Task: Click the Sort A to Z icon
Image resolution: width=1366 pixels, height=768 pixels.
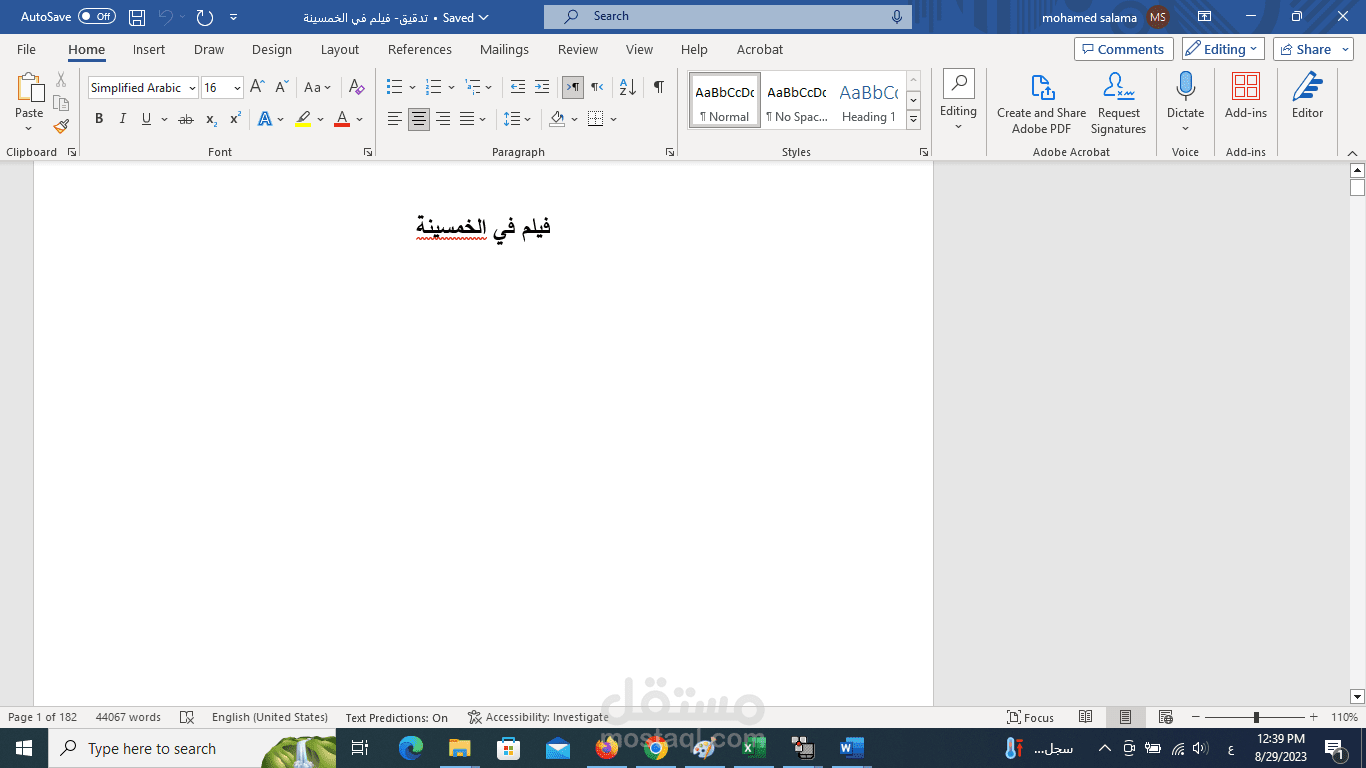Action: [x=628, y=87]
